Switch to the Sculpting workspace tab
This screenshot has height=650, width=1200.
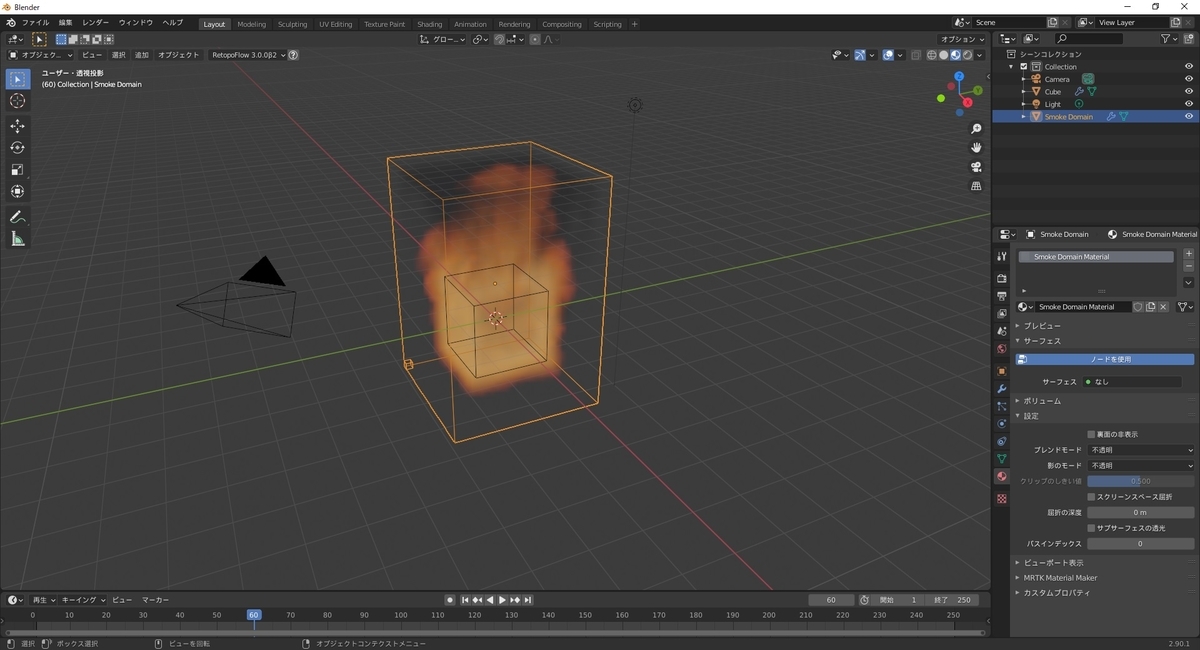[292, 24]
